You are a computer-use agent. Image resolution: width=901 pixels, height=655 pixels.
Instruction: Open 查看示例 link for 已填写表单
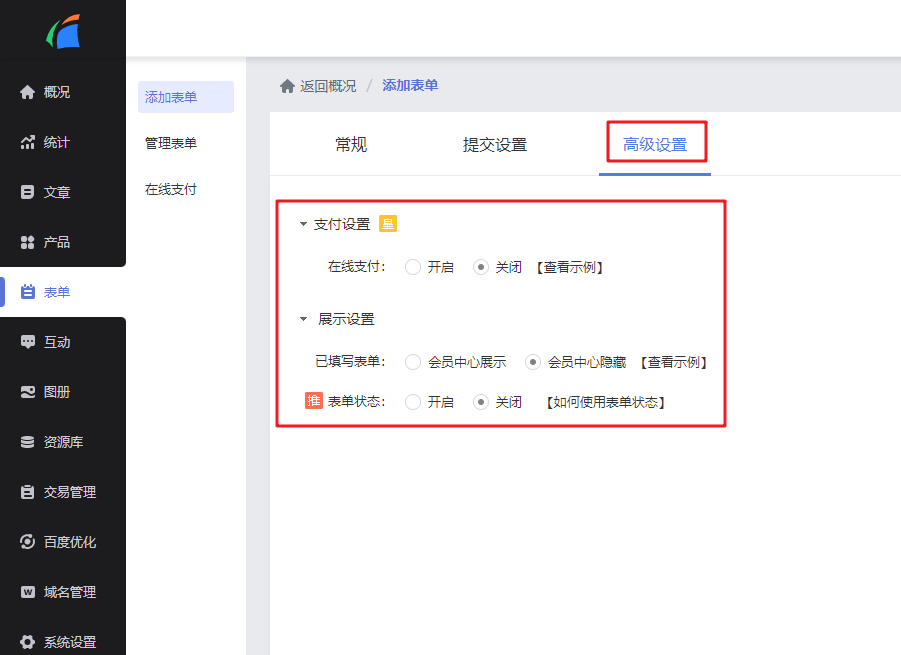point(673,362)
